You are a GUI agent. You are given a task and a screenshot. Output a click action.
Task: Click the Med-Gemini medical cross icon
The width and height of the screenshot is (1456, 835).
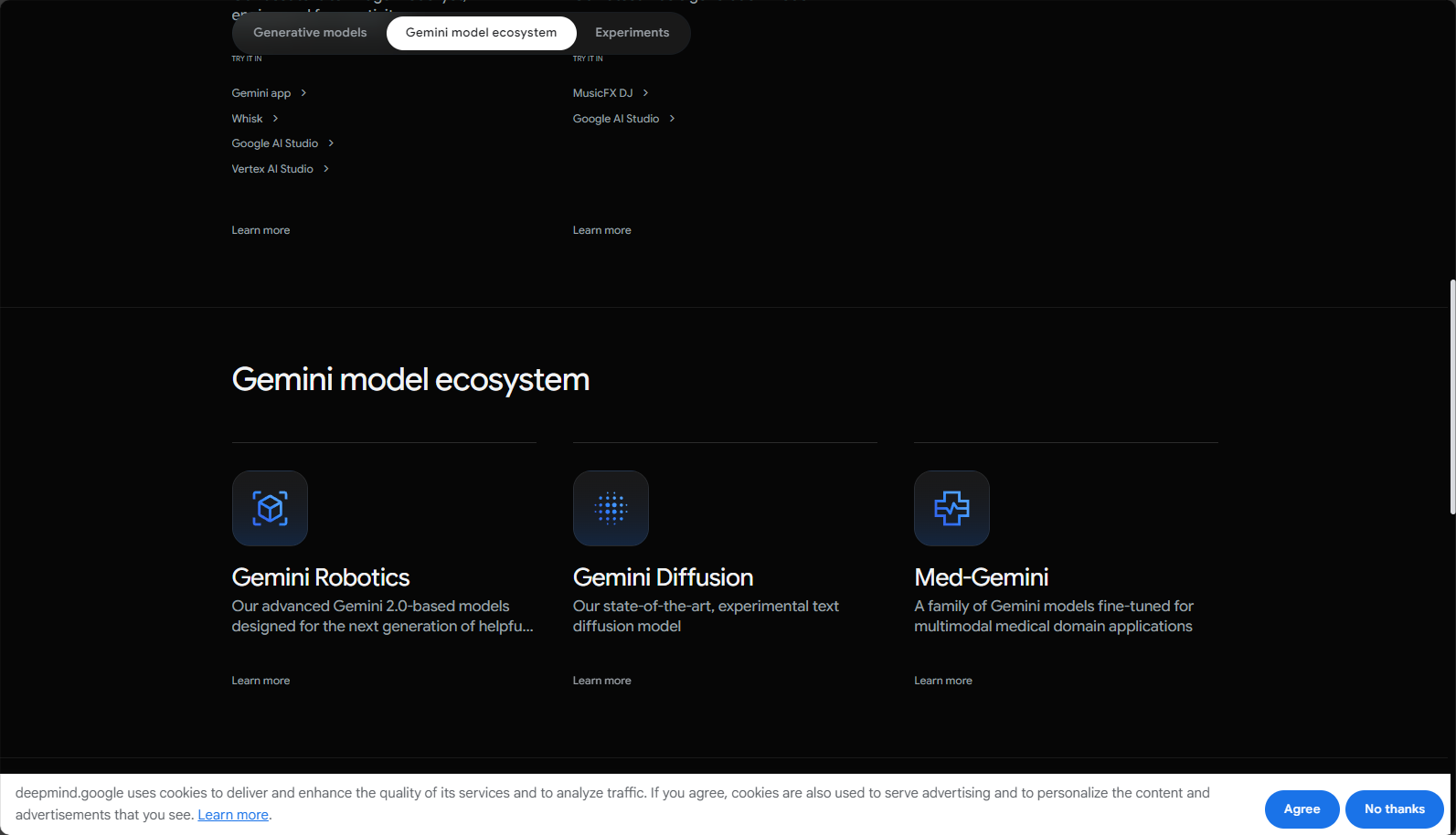coord(951,508)
